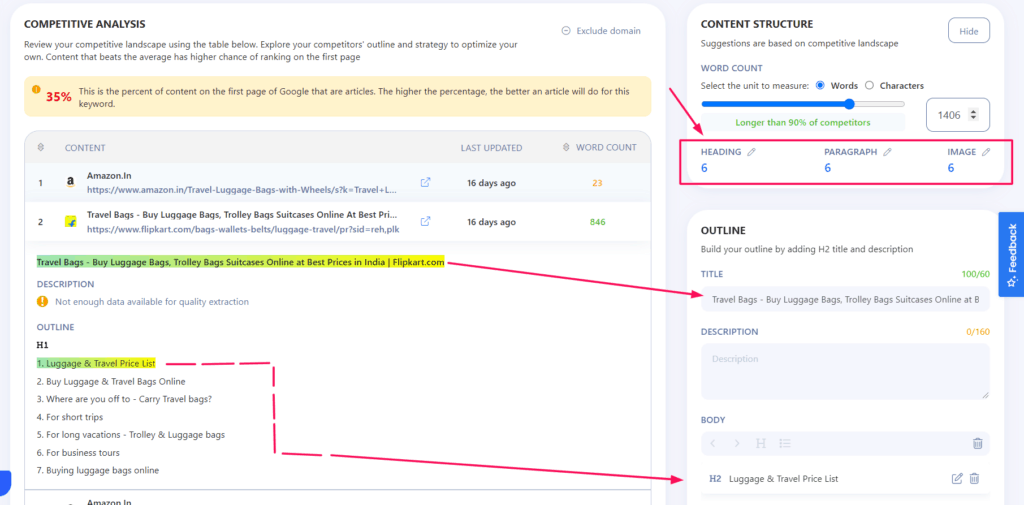Screen dimensions: 1024x505
Task: Click the word count slider handle
Action: [850, 104]
